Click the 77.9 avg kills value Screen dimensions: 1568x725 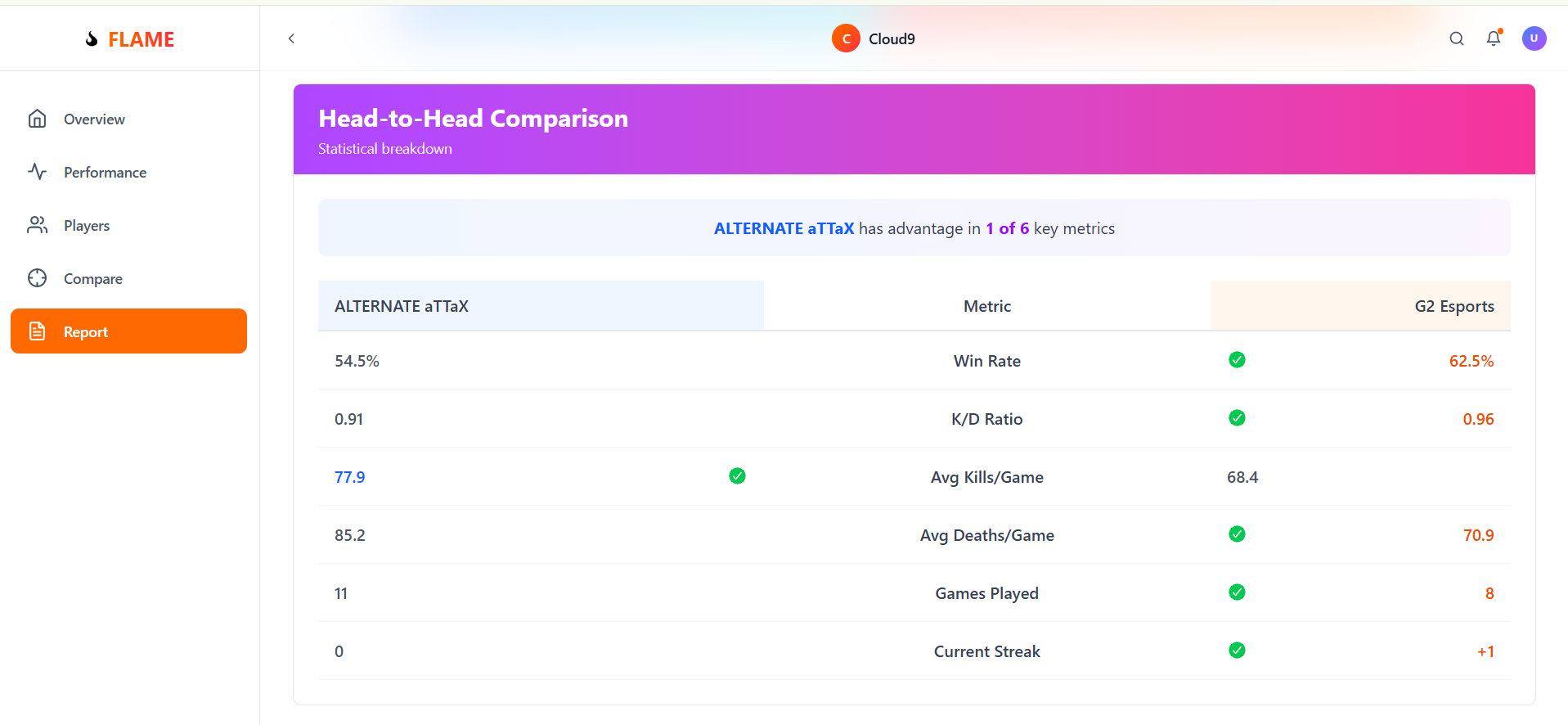(x=349, y=477)
